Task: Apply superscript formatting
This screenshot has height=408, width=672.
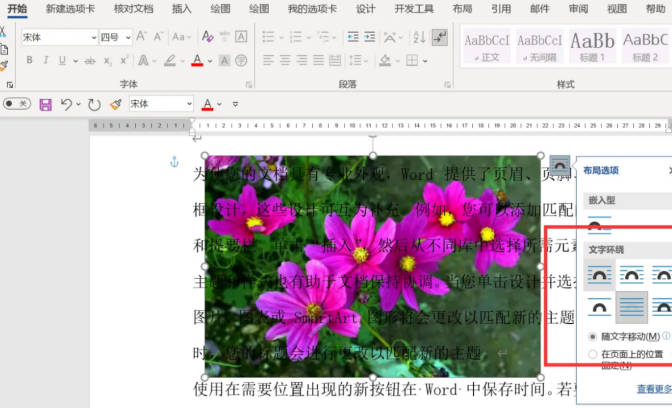Action: 124,61
